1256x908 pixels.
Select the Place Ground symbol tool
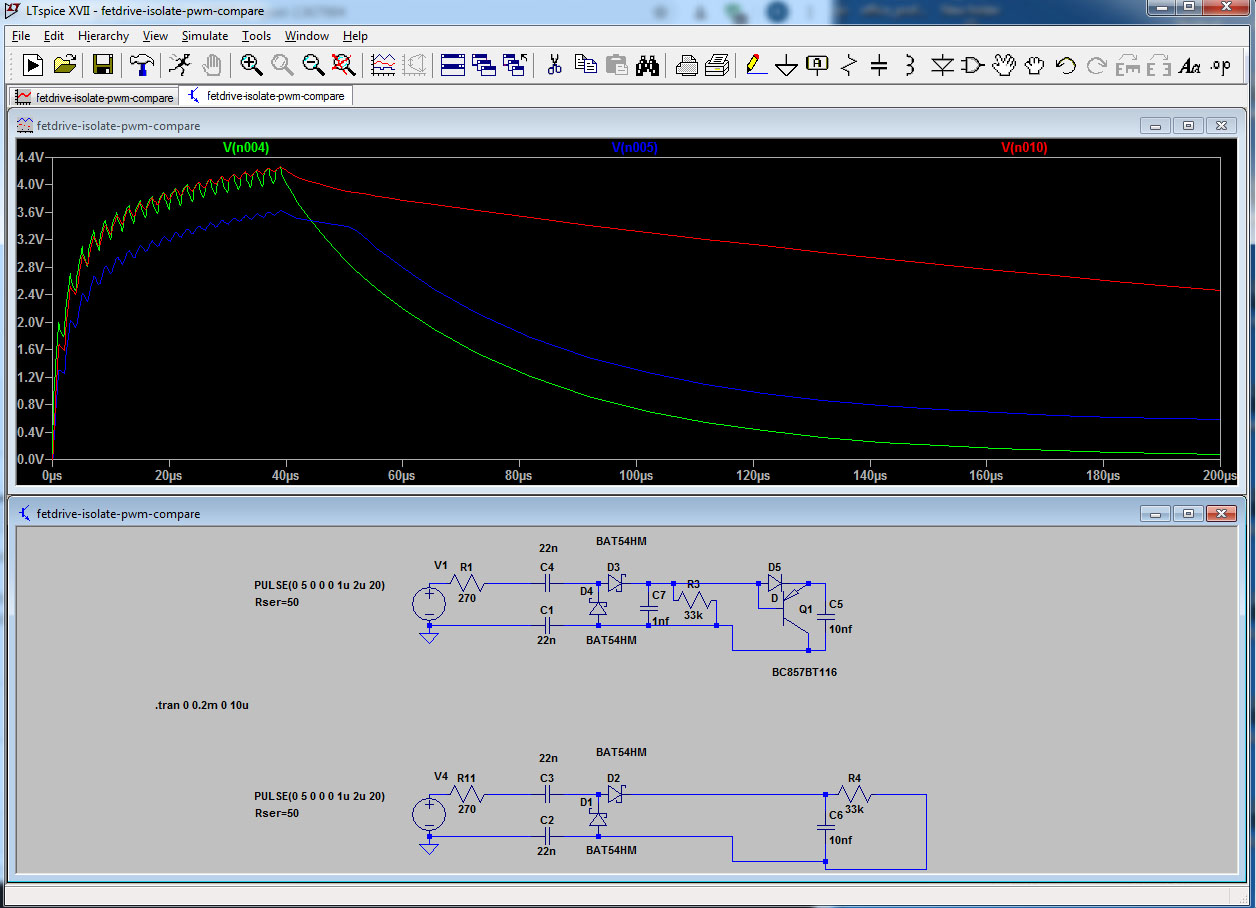coord(787,65)
